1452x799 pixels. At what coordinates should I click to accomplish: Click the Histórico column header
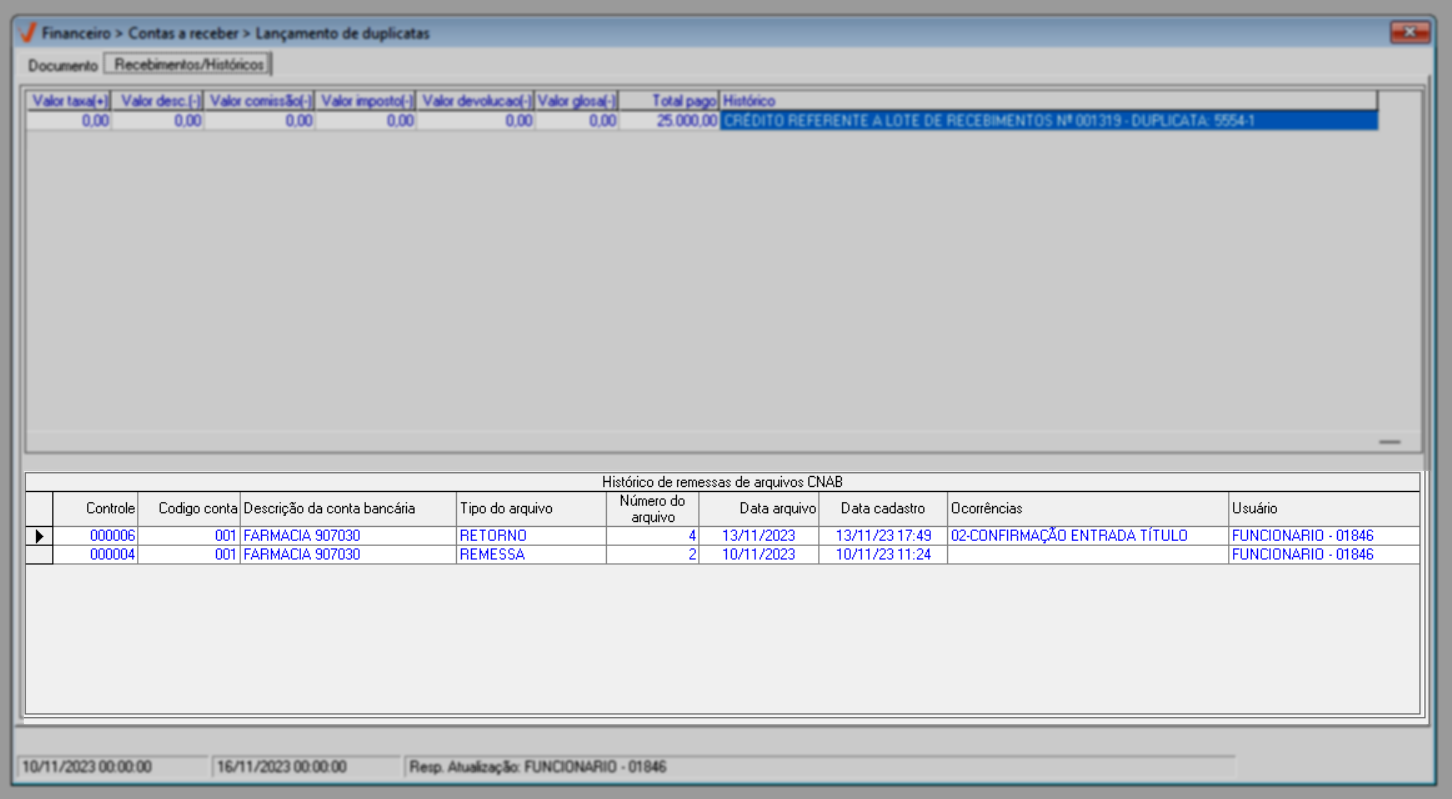[1049, 101]
